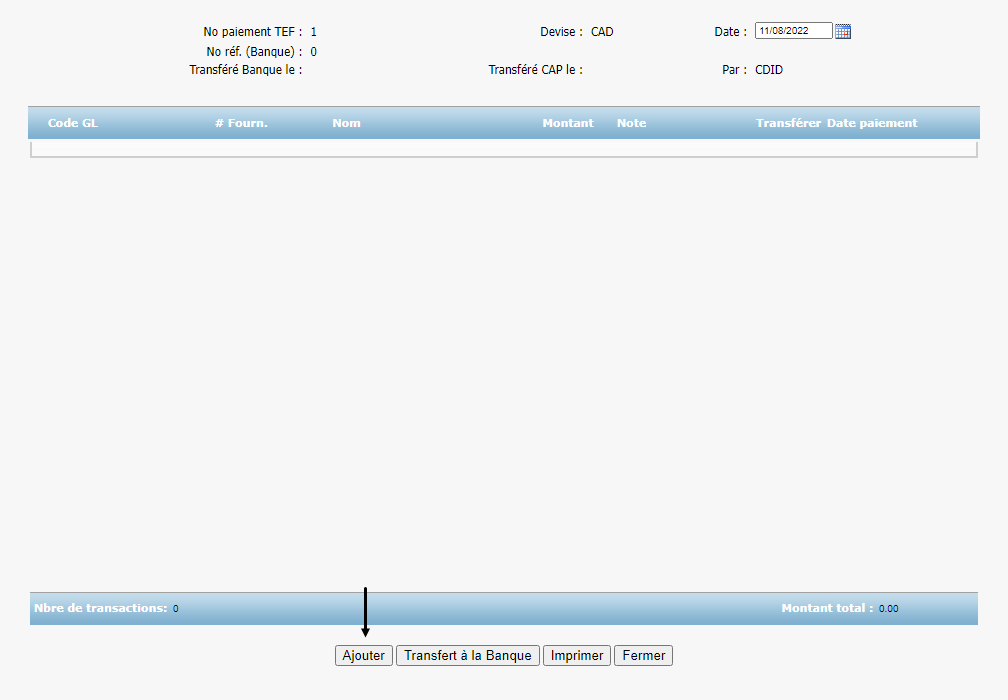This screenshot has height=700, width=1008.
Task: Click Transfert à la Banque button
Action: (468, 656)
